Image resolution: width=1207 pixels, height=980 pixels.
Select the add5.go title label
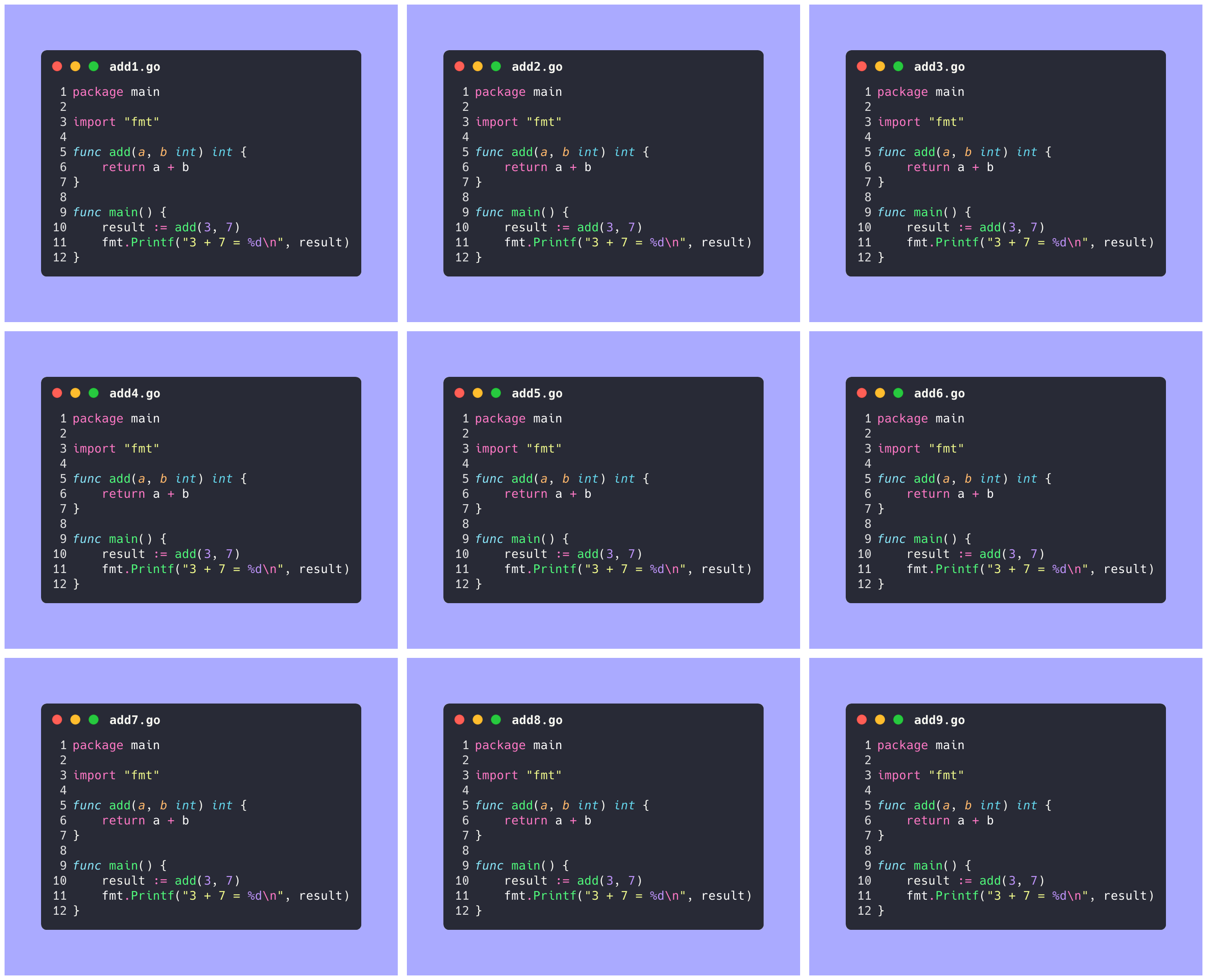pos(536,393)
